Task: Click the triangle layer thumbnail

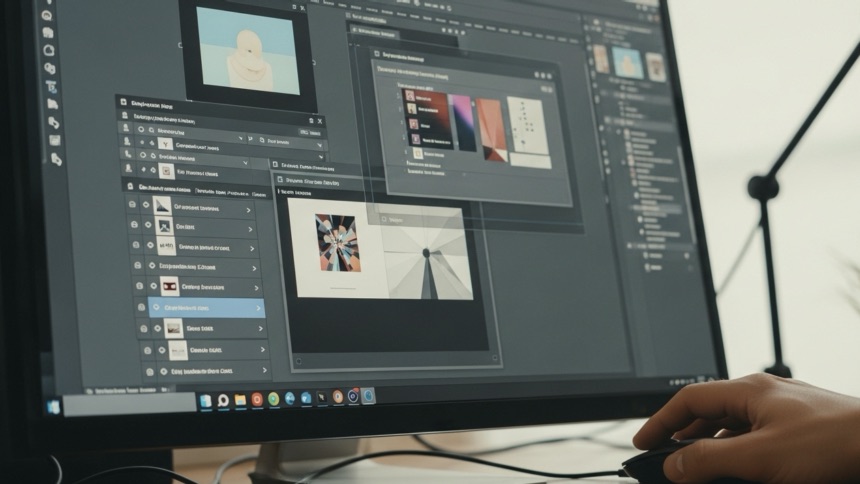Action: pos(162,206)
